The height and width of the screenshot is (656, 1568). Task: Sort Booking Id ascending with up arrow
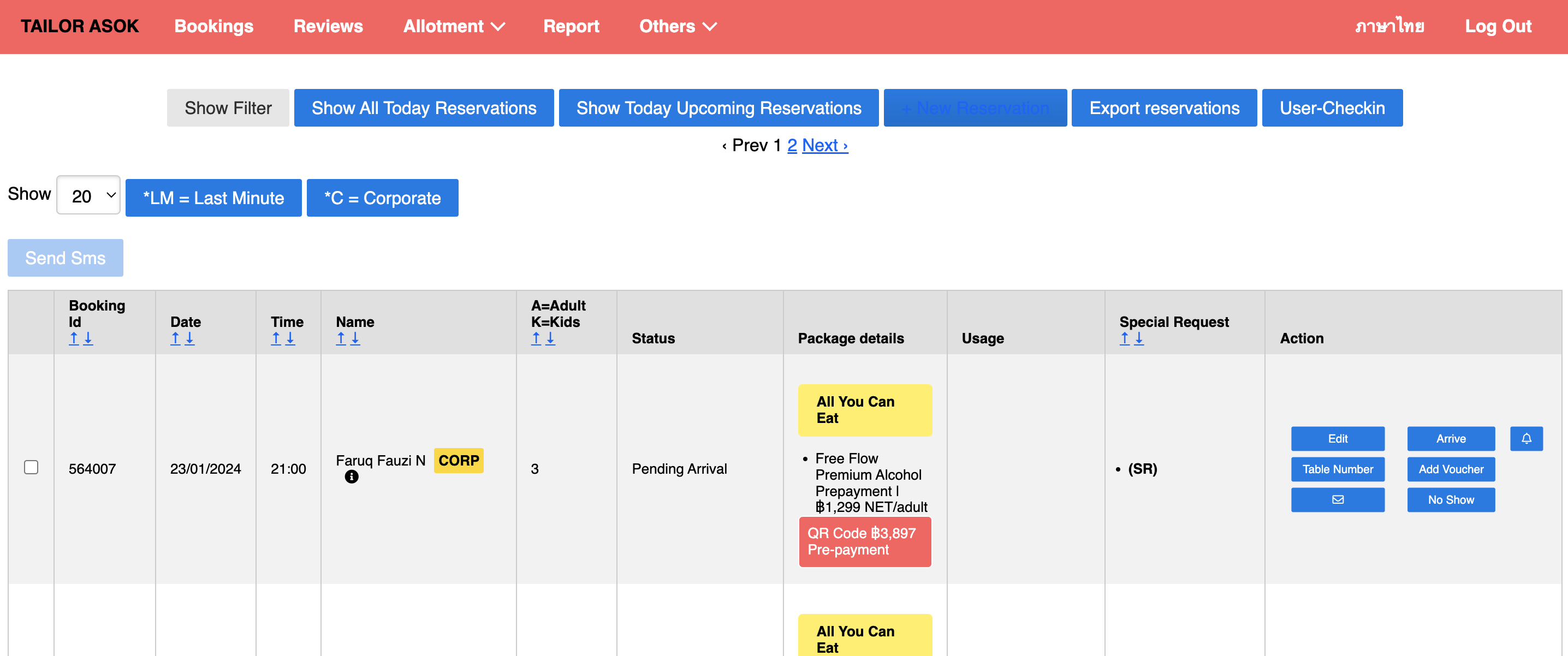point(74,338)
